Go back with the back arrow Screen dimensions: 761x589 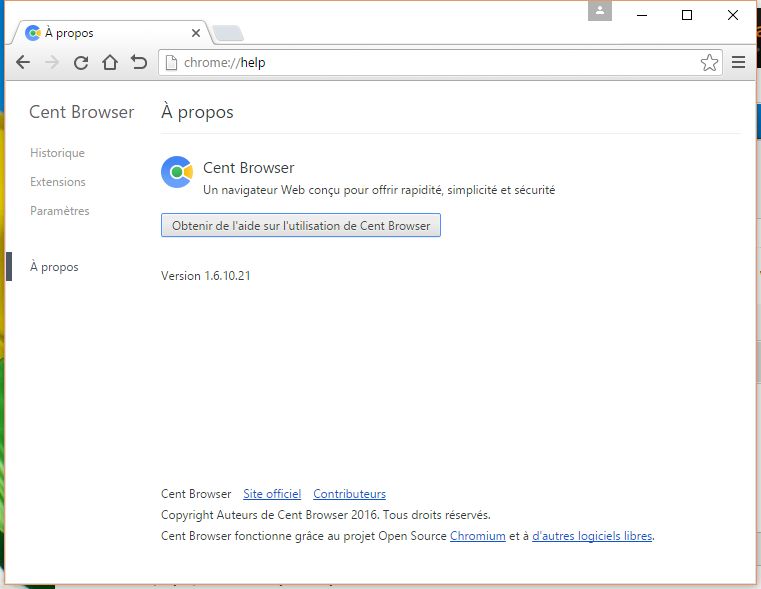23,62
